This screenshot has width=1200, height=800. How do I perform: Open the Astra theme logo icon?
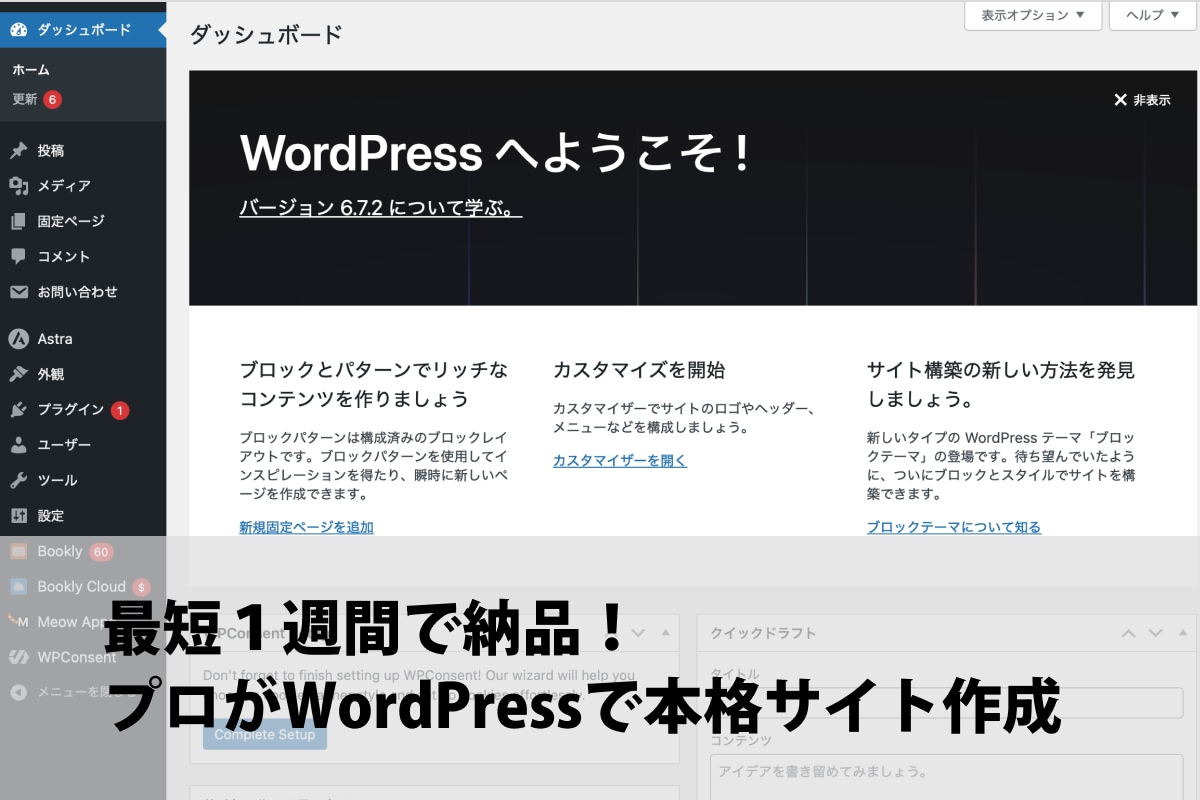[x=18, y=339]
